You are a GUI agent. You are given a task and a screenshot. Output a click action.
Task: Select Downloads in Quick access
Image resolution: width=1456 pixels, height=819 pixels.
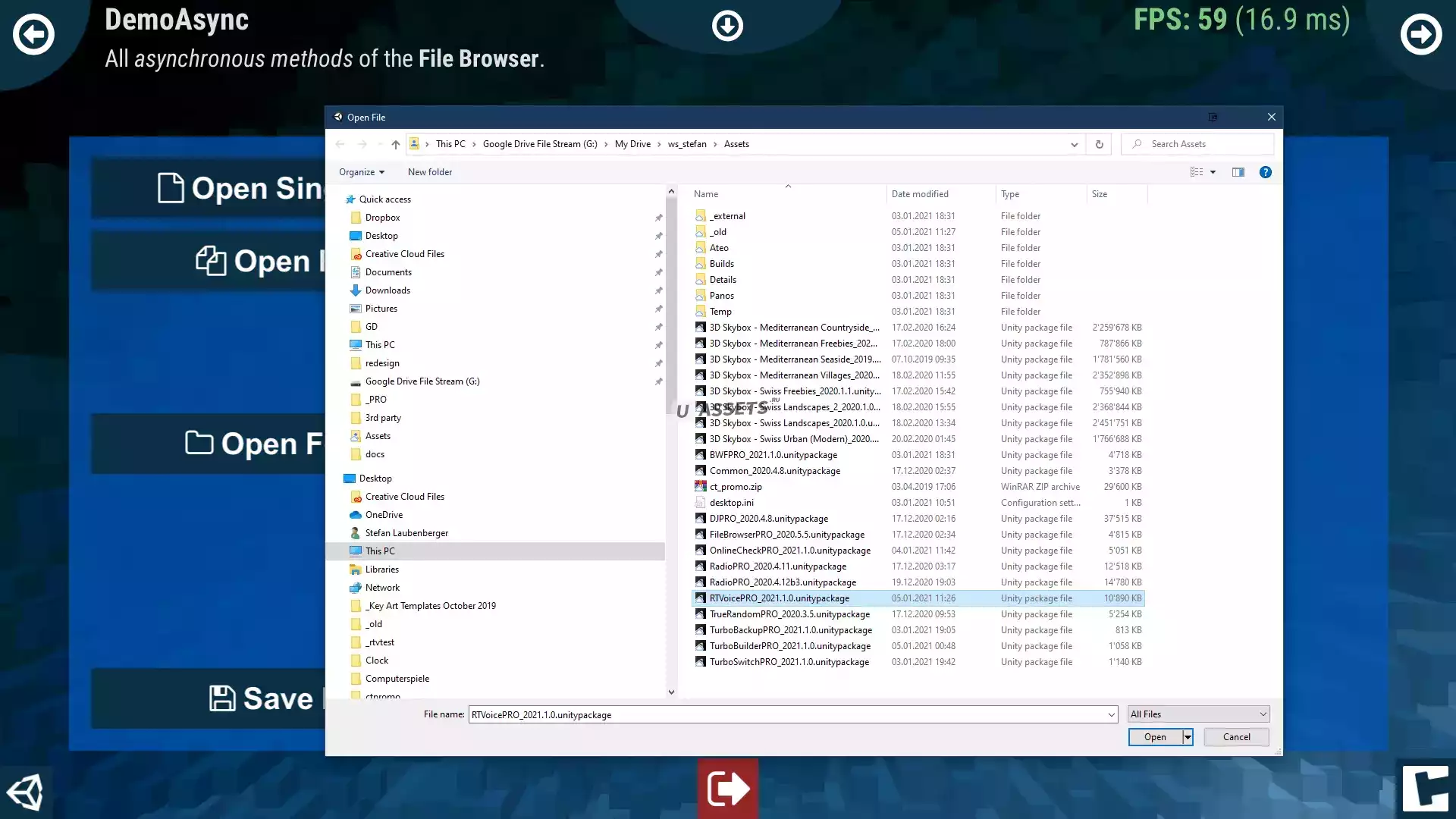(388, 290)
